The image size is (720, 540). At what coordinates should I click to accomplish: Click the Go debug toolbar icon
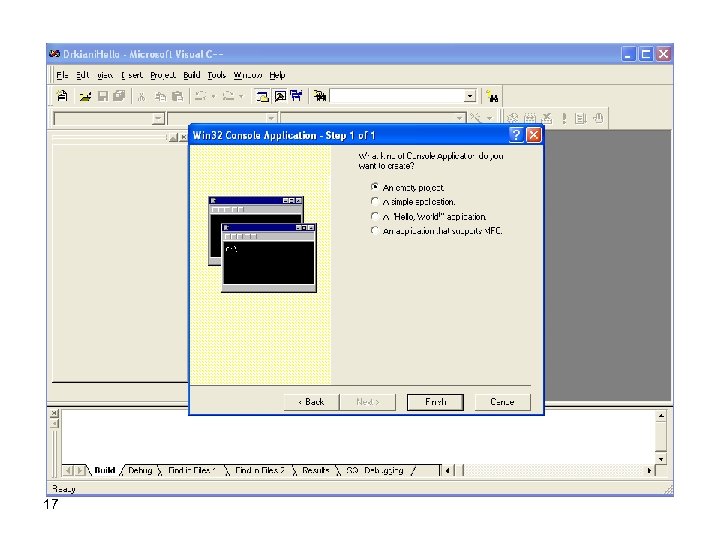pyautogui.click(x=580, y=118)
